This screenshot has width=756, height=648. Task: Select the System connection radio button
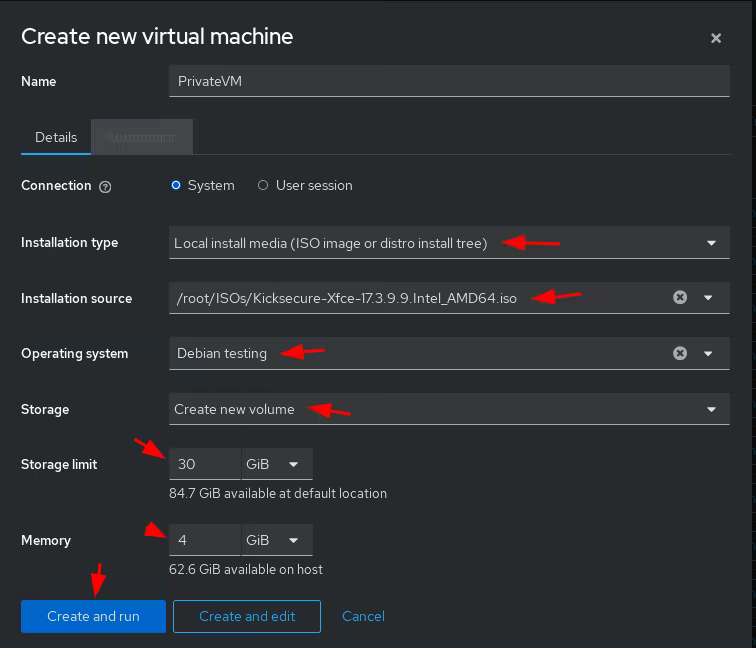click(176, 185)
